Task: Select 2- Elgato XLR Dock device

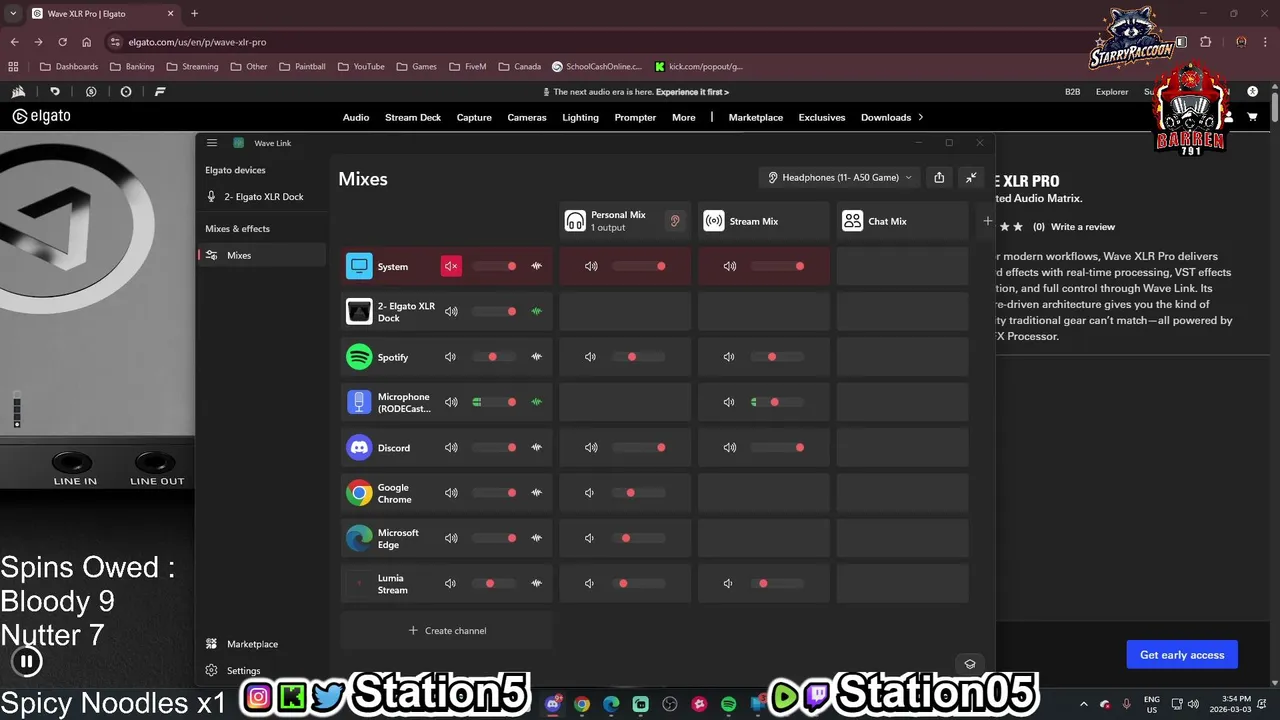Action: pyautogui.click(x=262, y=197)
